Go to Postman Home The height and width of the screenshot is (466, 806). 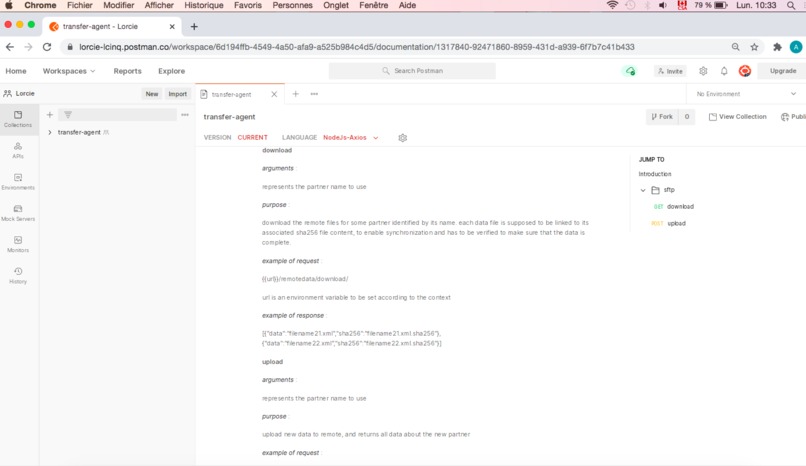pos(16,71)
